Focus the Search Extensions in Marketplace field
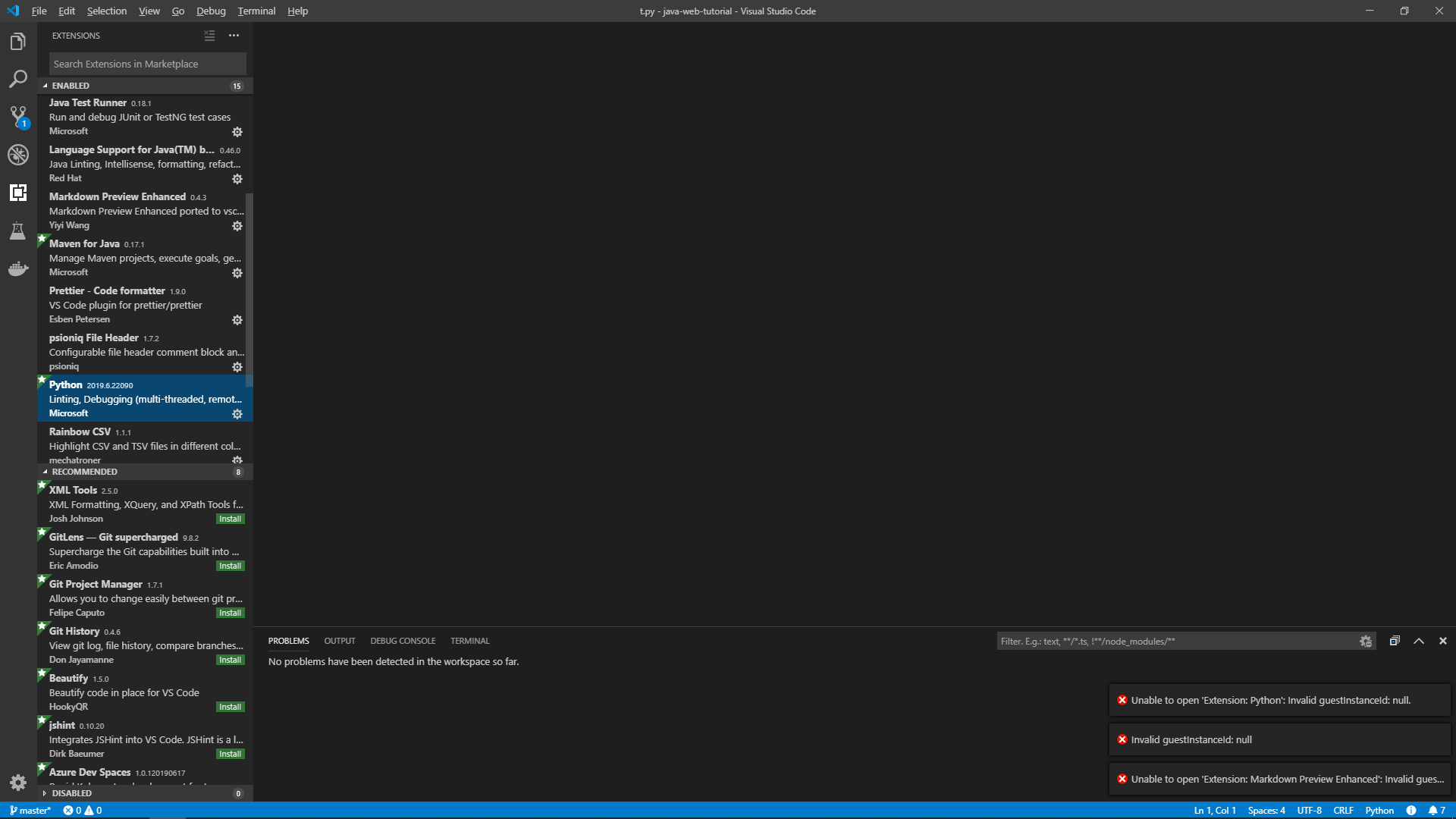 [x=146, y=64]
